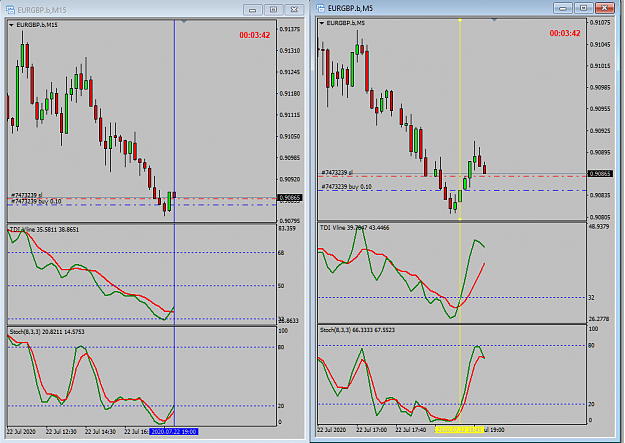Viewport: 625px width, 443px height.
Task: Click the 22 Jul 14:30 time label
Action: (x=100, y=431)
